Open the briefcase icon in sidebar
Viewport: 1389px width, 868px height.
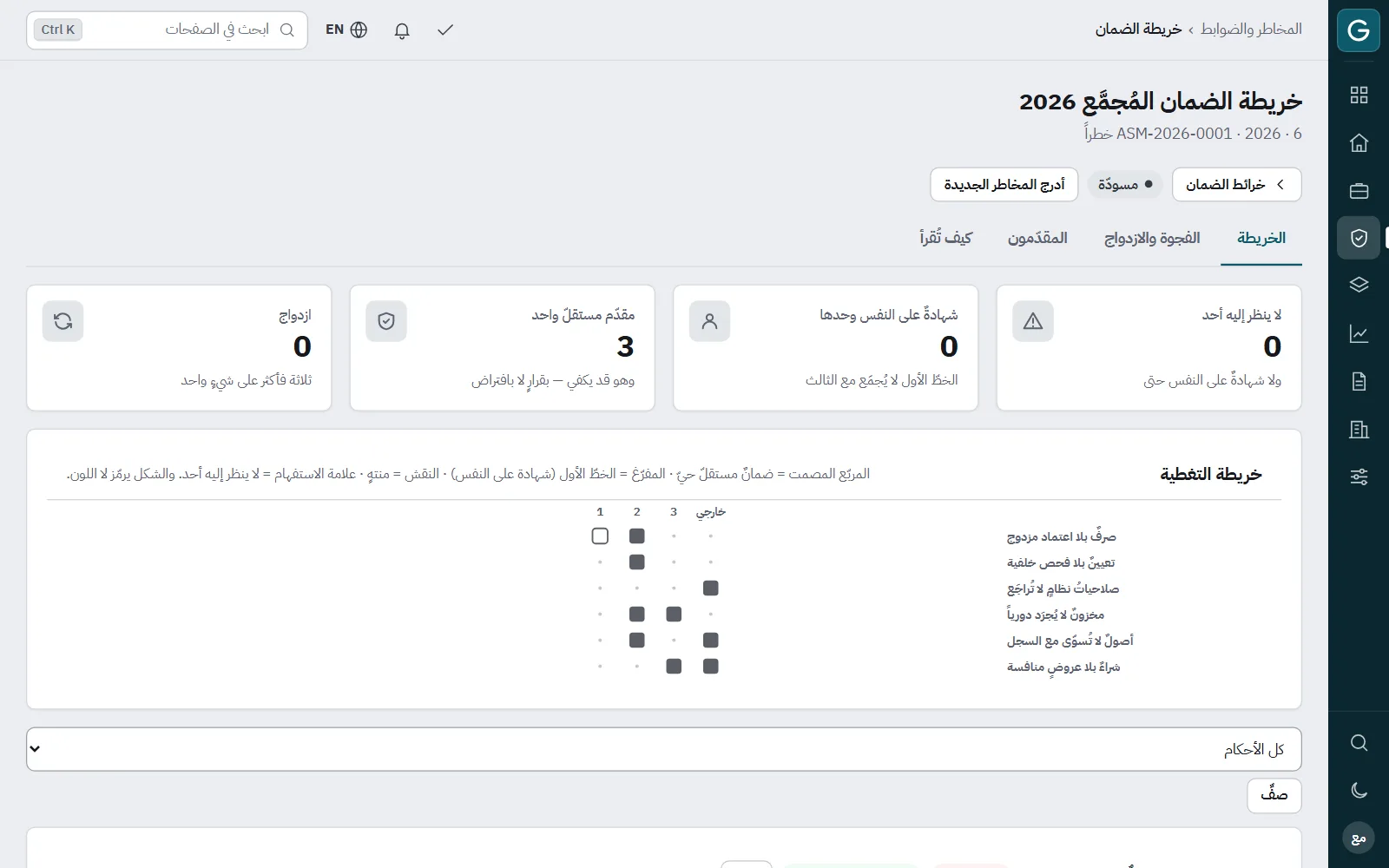pos(1359,191)
